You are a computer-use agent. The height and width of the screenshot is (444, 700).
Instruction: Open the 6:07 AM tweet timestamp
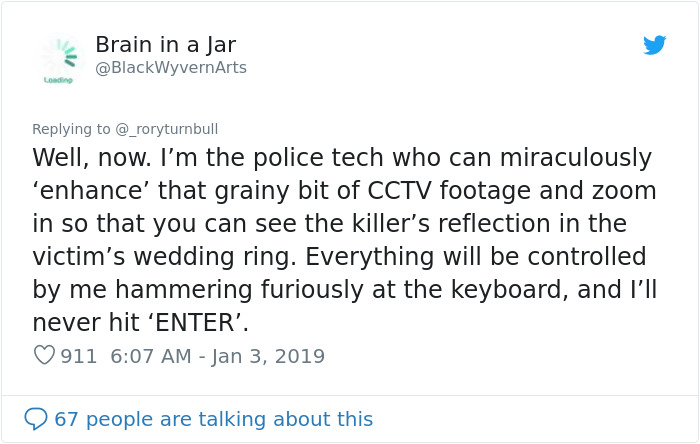(151, 355)
